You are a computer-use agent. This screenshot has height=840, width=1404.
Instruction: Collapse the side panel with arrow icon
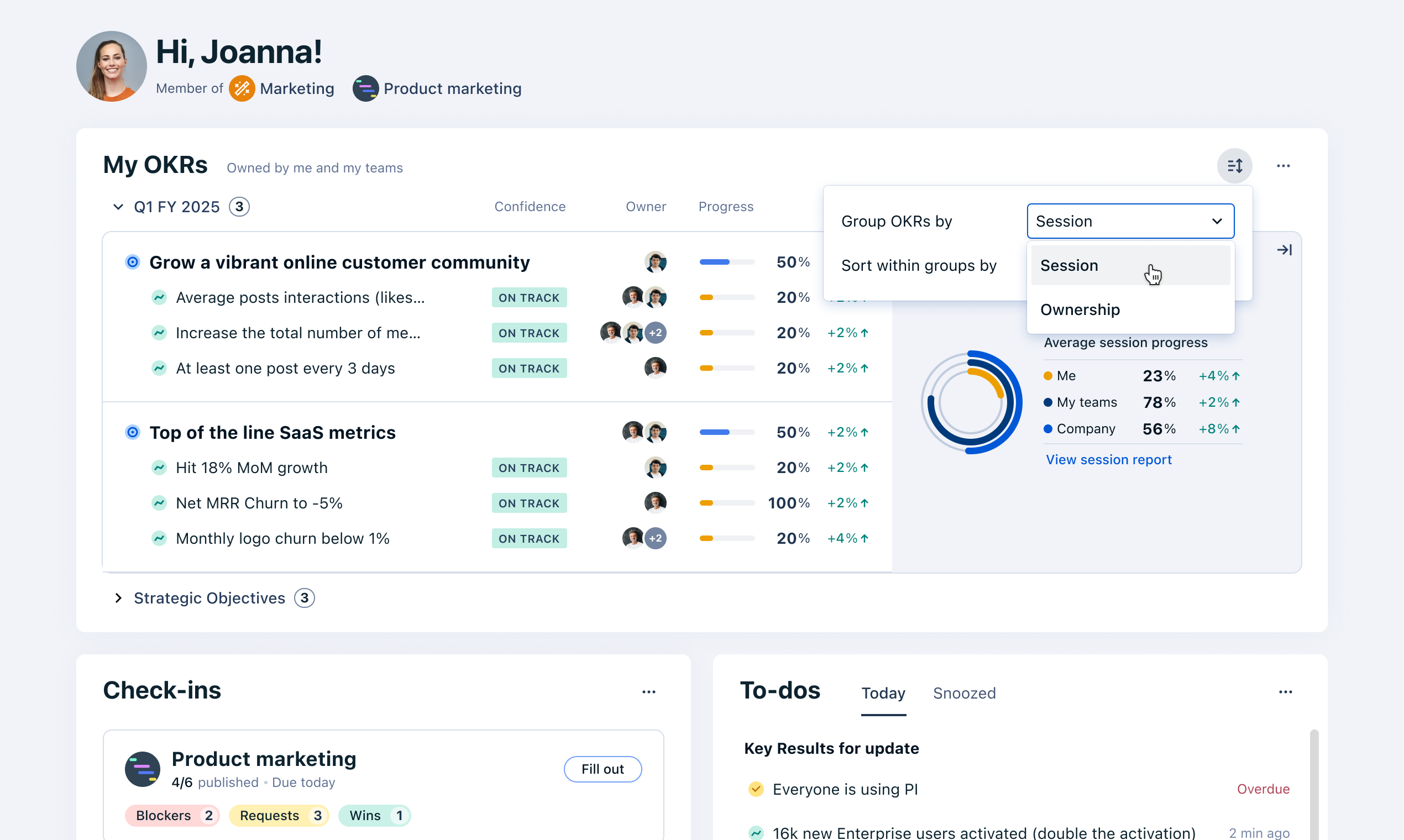1283,250
